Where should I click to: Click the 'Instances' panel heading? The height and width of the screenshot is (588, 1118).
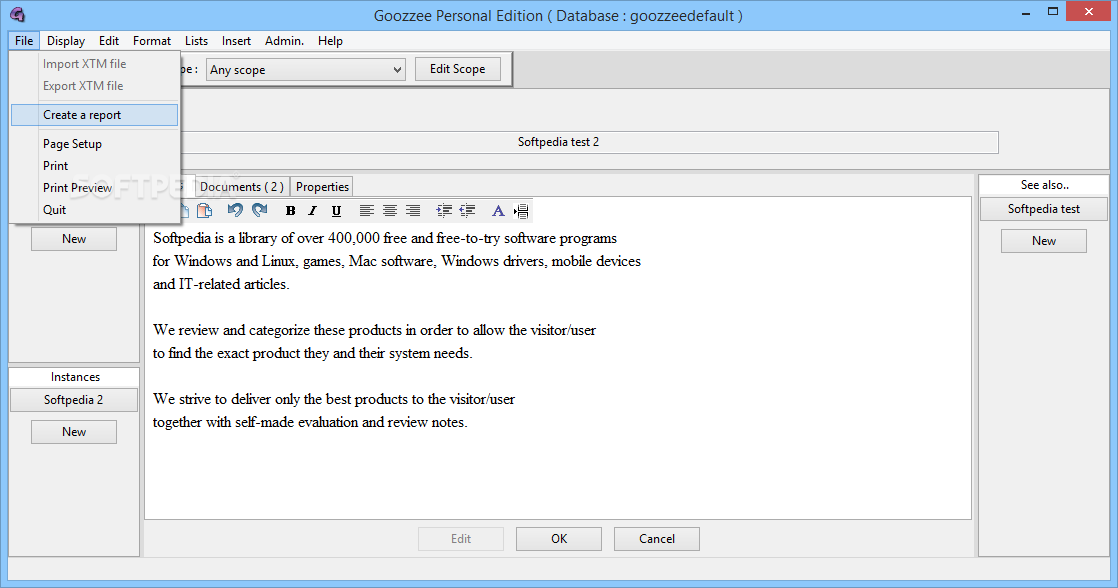75,377
